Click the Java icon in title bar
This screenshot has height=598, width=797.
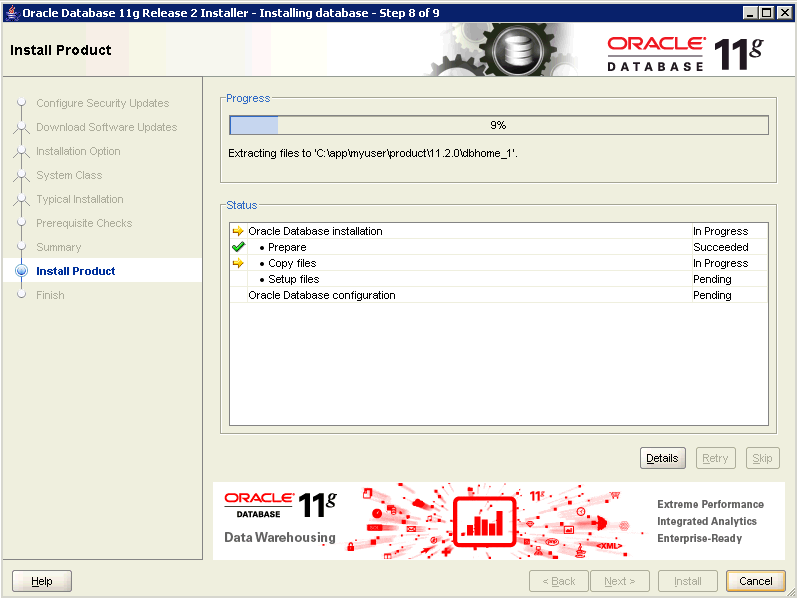[11, 12]
